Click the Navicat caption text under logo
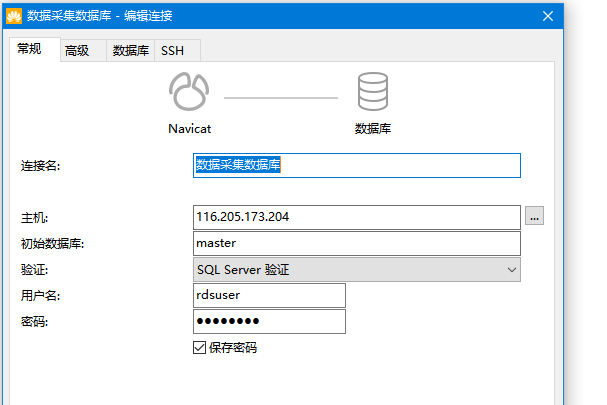This screenshot has width=607, height=405. [x=190, y=129]
